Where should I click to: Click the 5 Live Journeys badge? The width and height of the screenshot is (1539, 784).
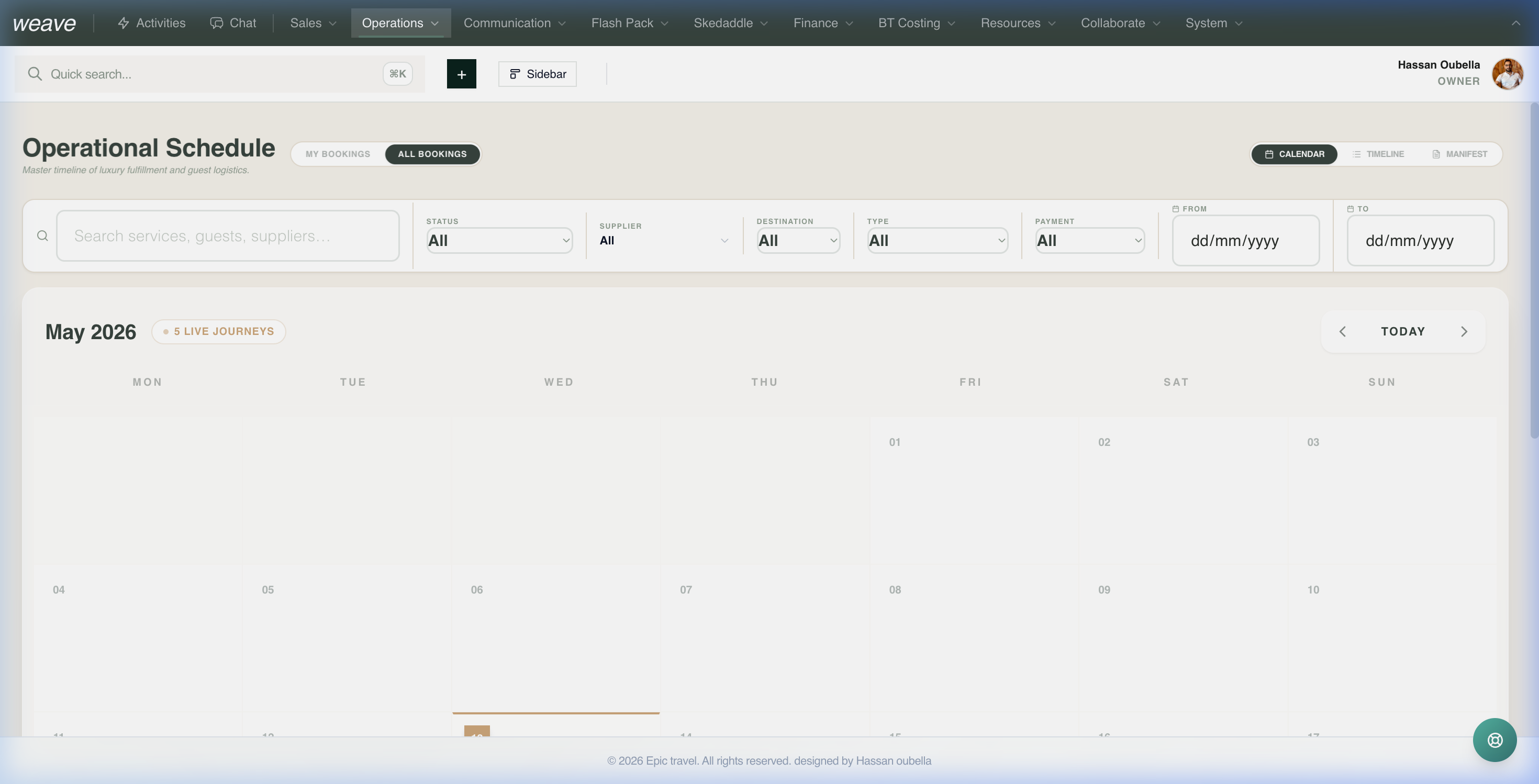[x=219, y=331]
